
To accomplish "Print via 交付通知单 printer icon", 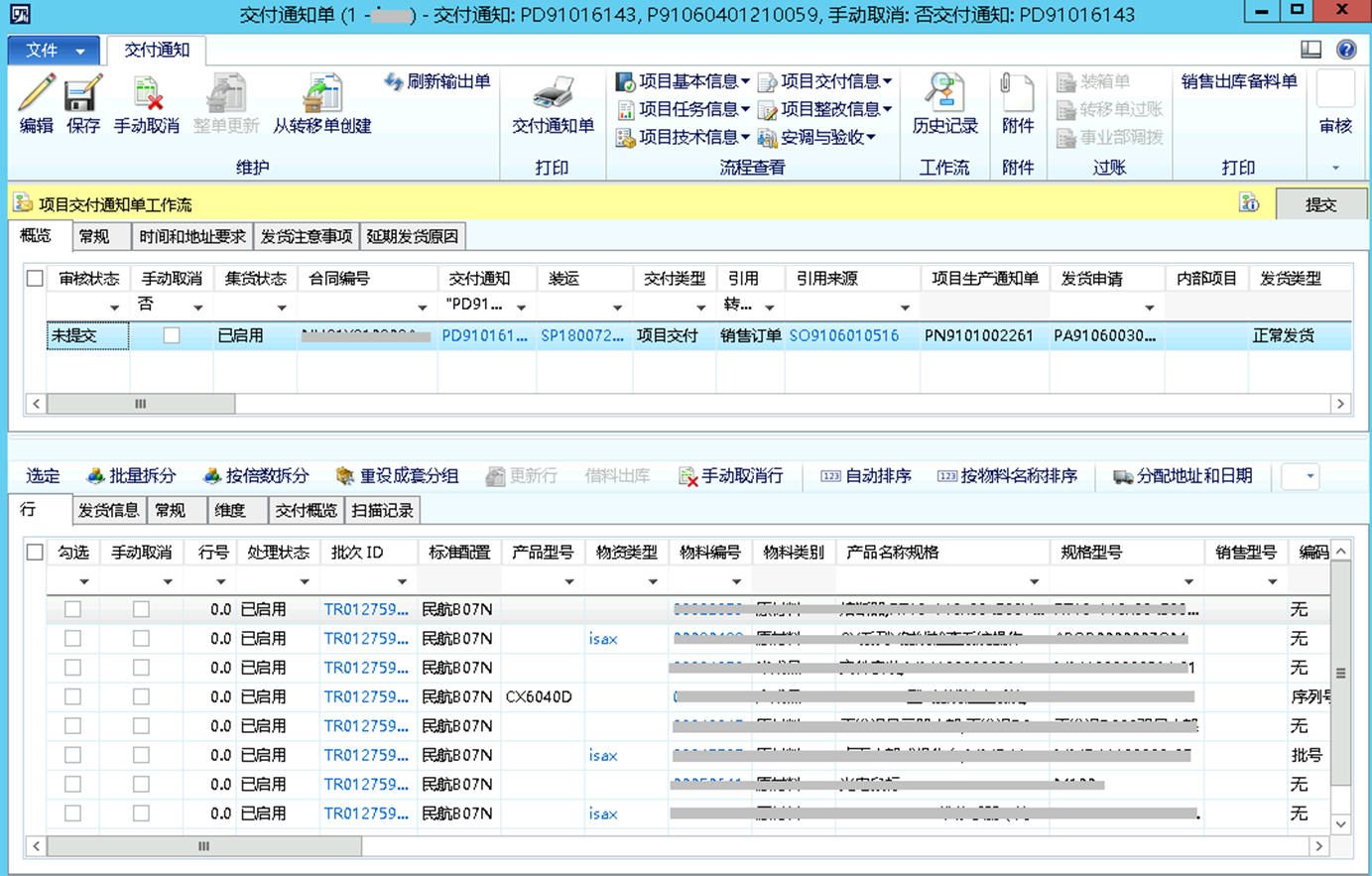I will [x=553, y=94].
